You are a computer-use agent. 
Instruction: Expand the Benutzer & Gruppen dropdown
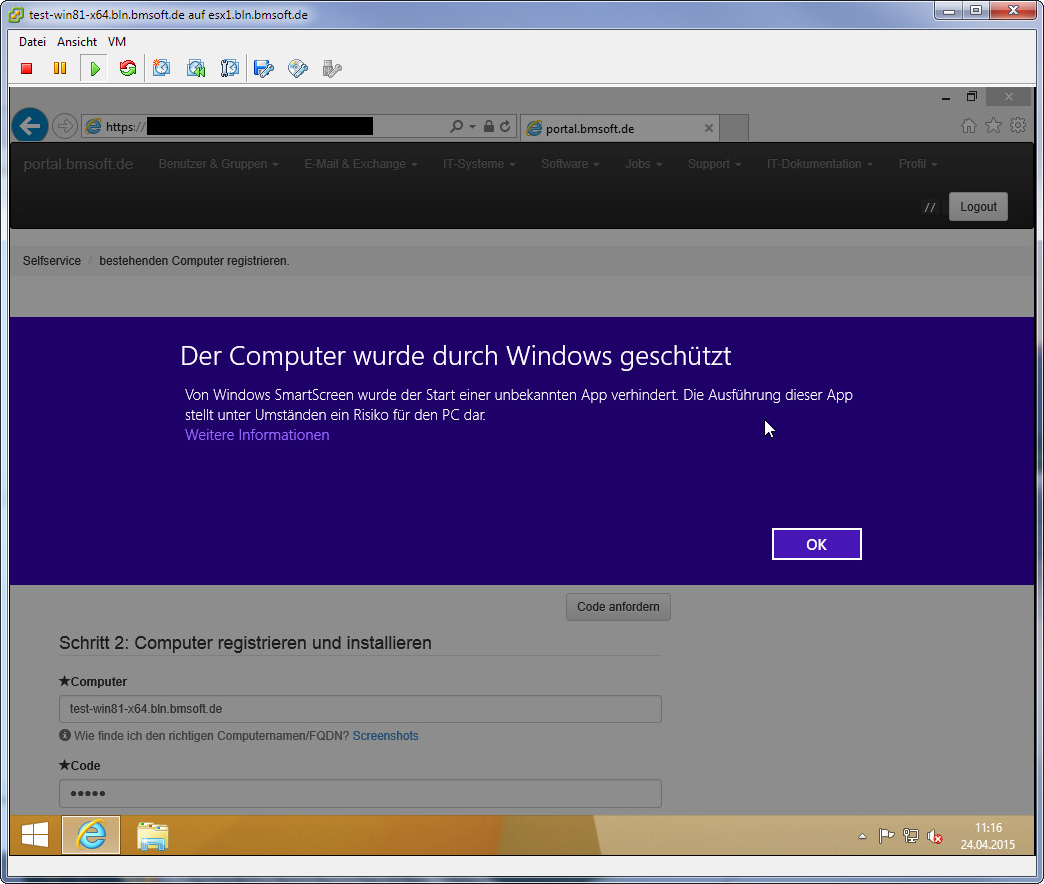coord(218,164)
